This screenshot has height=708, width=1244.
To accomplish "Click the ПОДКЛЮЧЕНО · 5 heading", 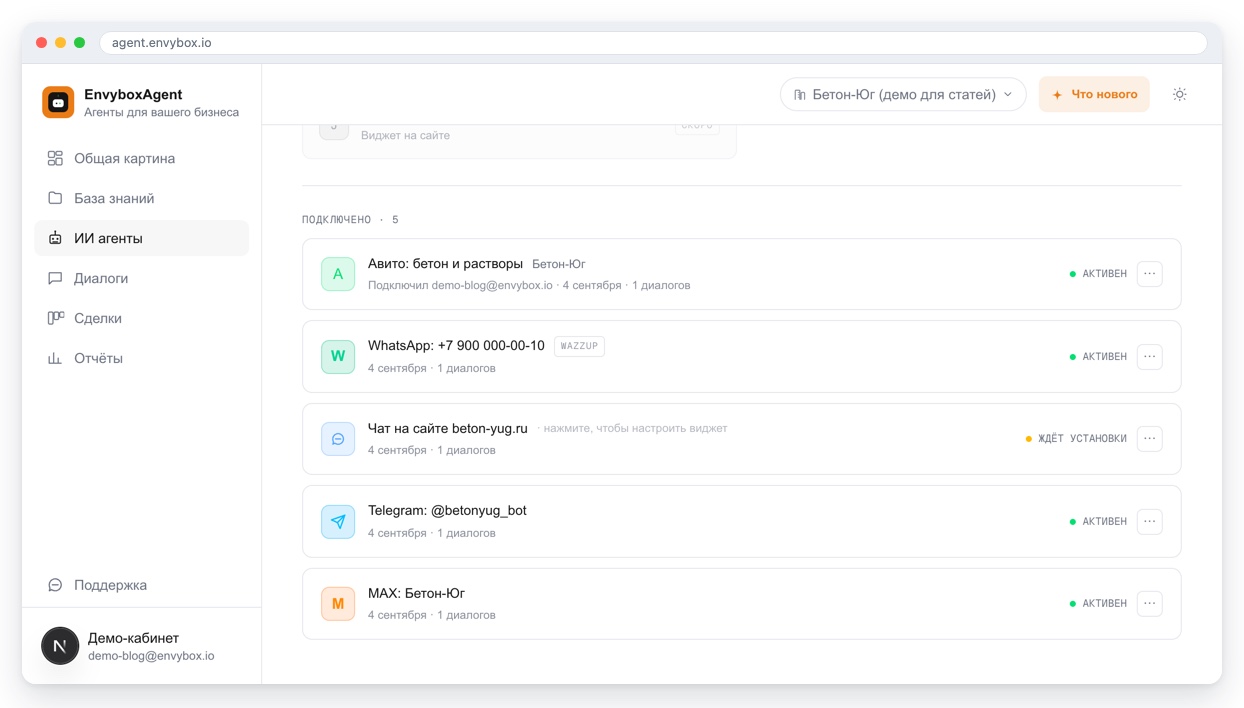I will pyautogui.click(x=350, y=220).
